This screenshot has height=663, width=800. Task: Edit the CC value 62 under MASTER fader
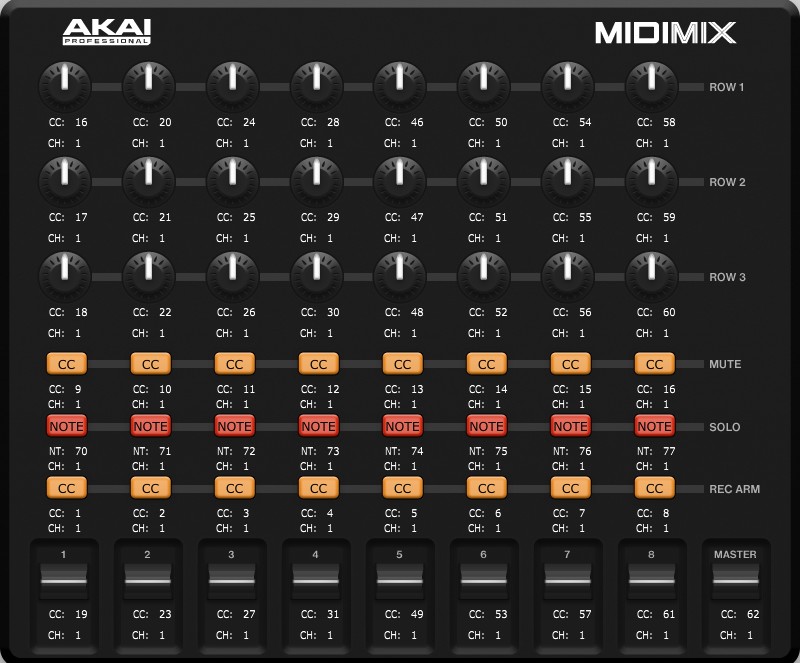[x=753, y=614]
